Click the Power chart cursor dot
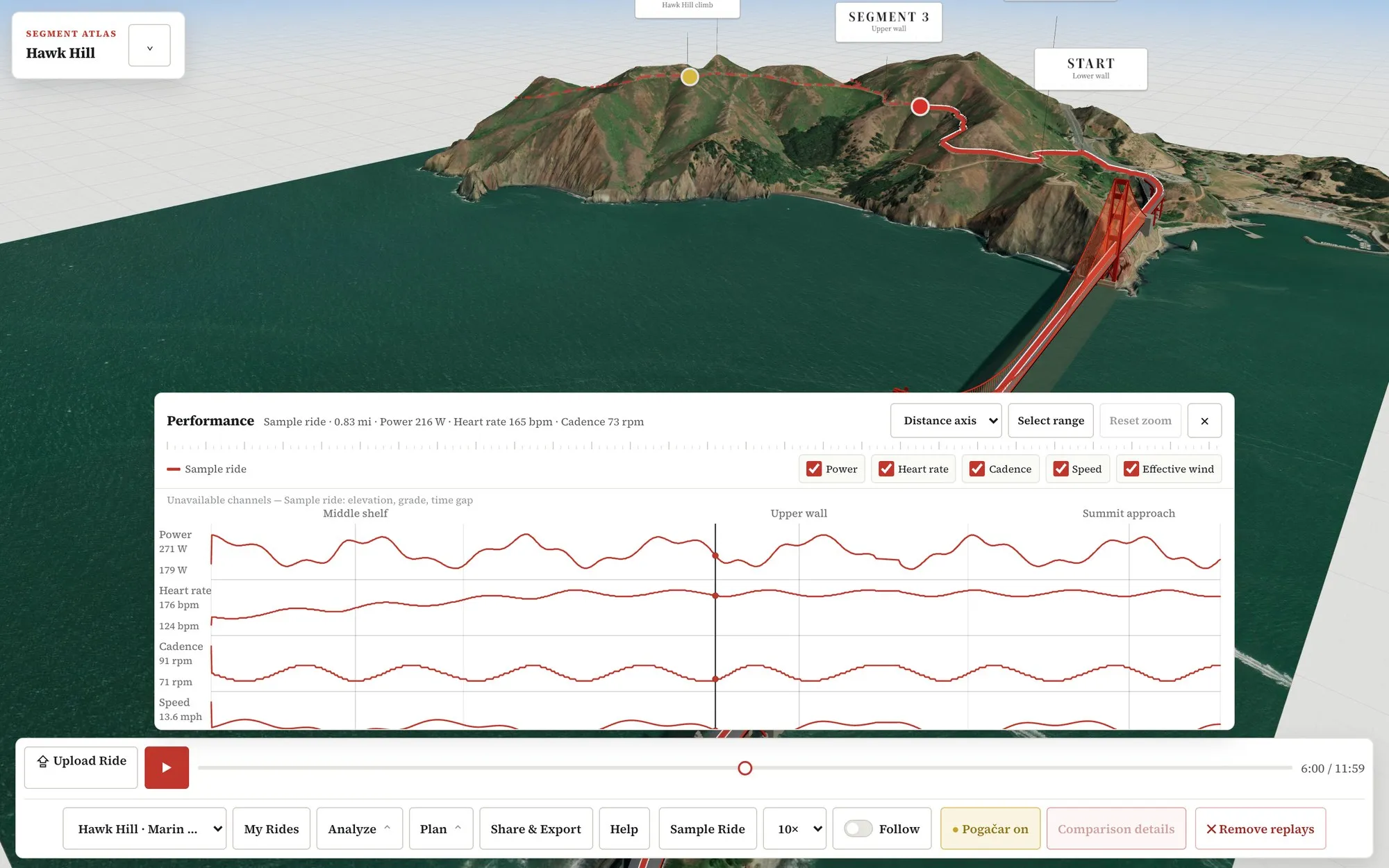Screen dimensions: 1389x868 click(715, 556)
